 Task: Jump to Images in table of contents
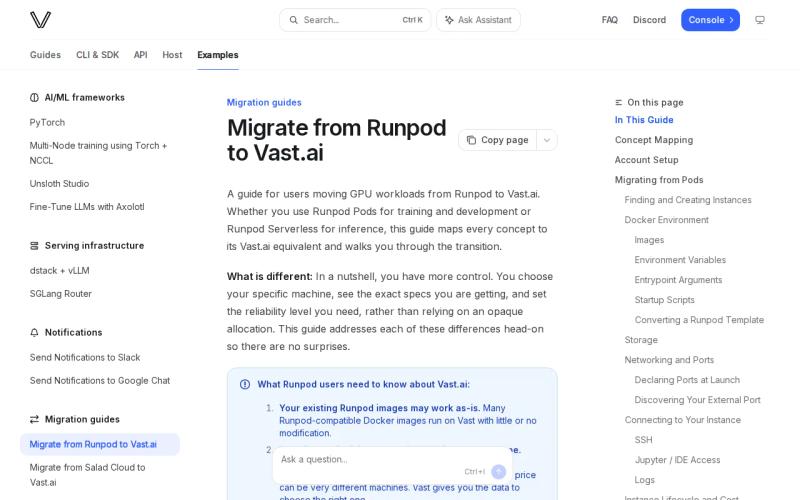tap(649, 240)
